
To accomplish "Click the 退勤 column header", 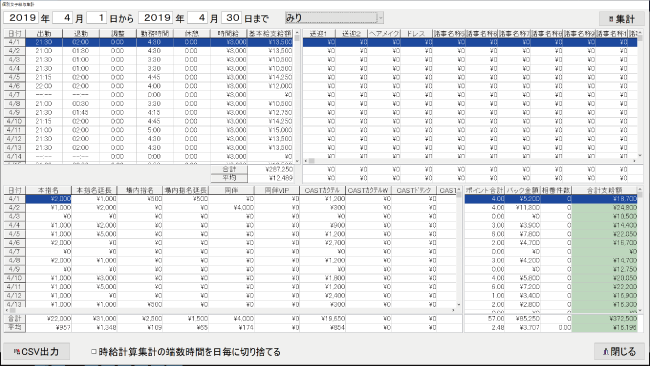I will tap(81, 33).
